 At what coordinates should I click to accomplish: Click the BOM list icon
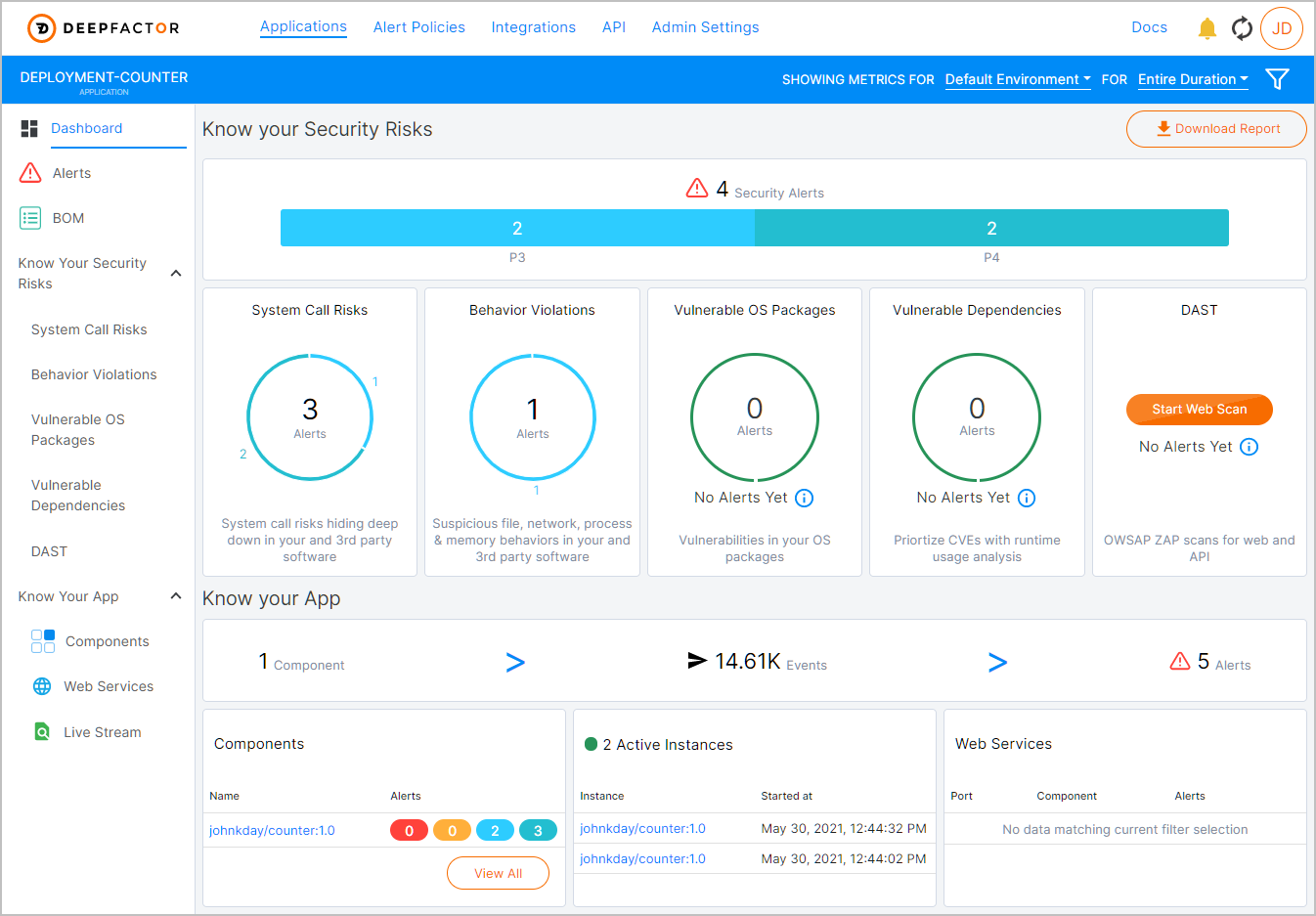(30, 218)
